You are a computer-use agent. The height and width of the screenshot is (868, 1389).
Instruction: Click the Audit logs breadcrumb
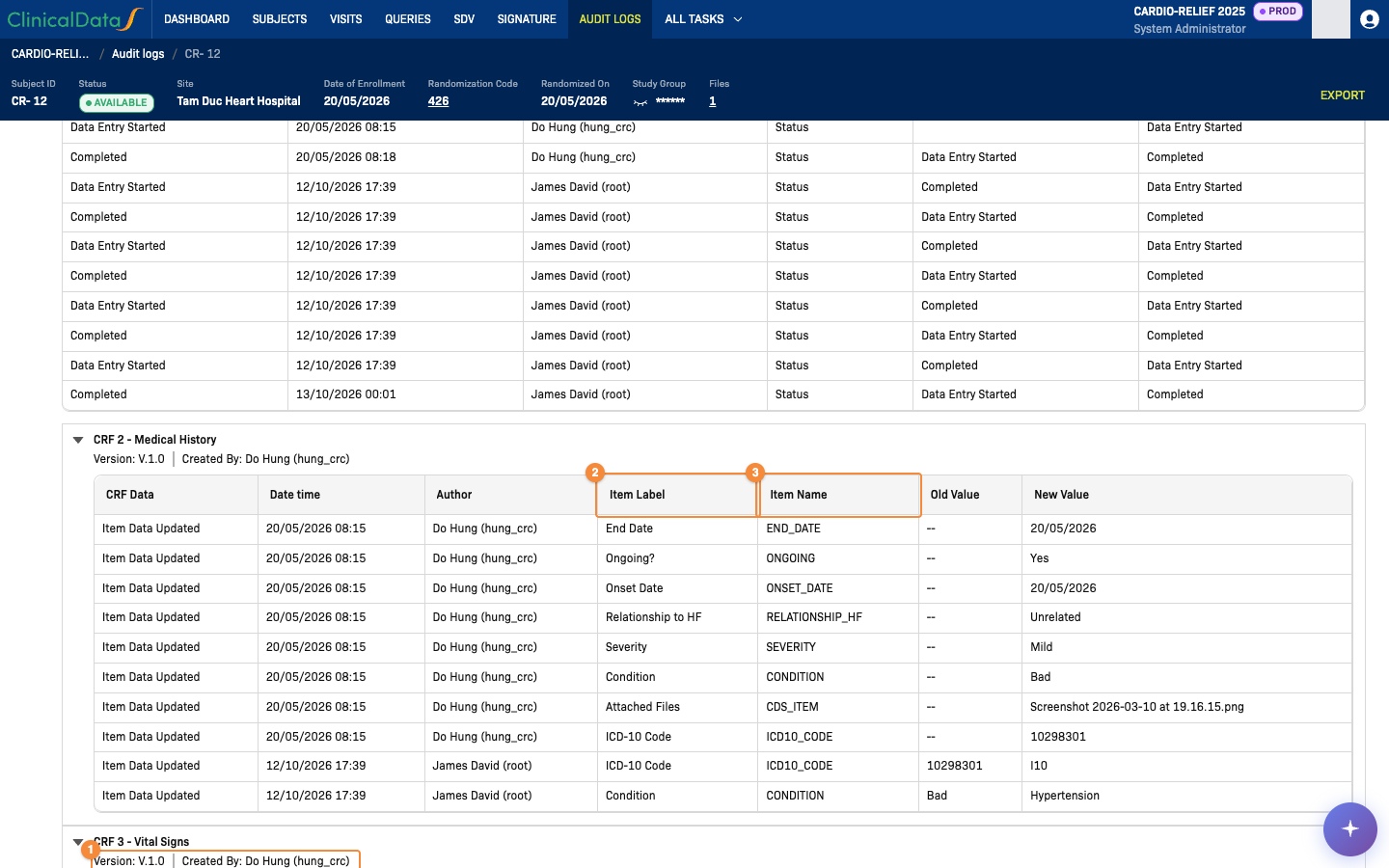pyautogui.click(x=138, y=54)
